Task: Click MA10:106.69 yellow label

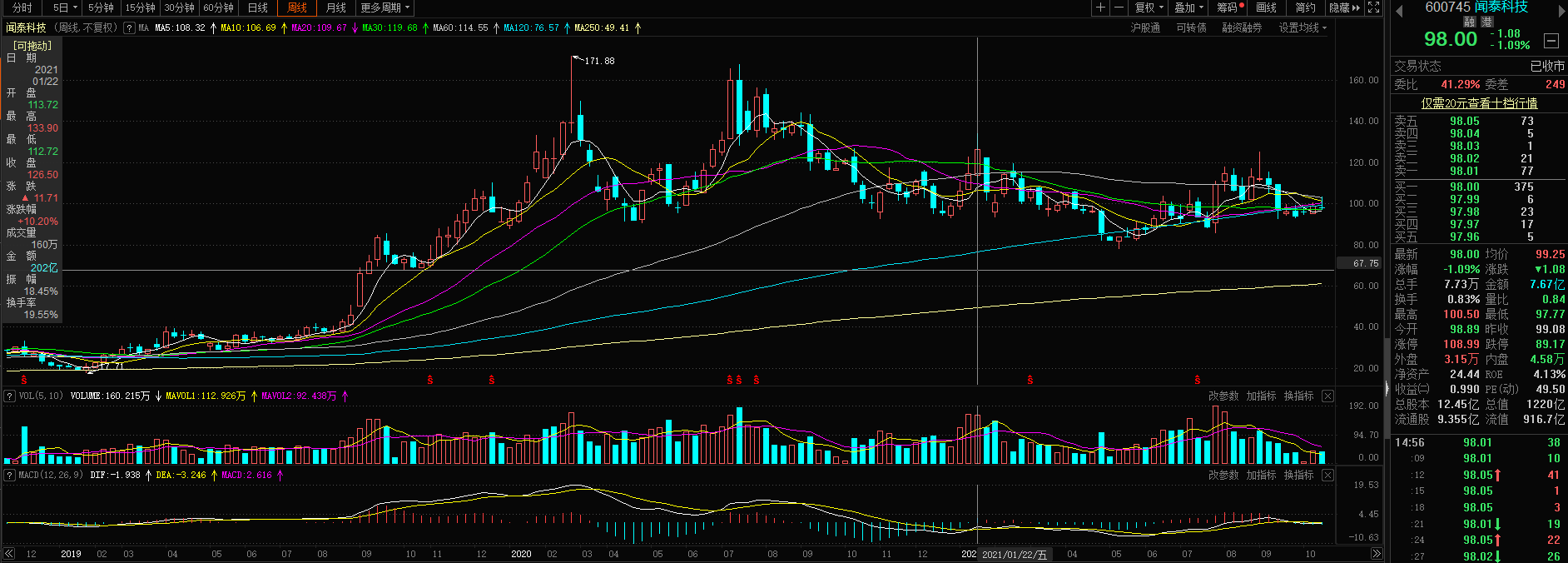Action: coord(248,27)
